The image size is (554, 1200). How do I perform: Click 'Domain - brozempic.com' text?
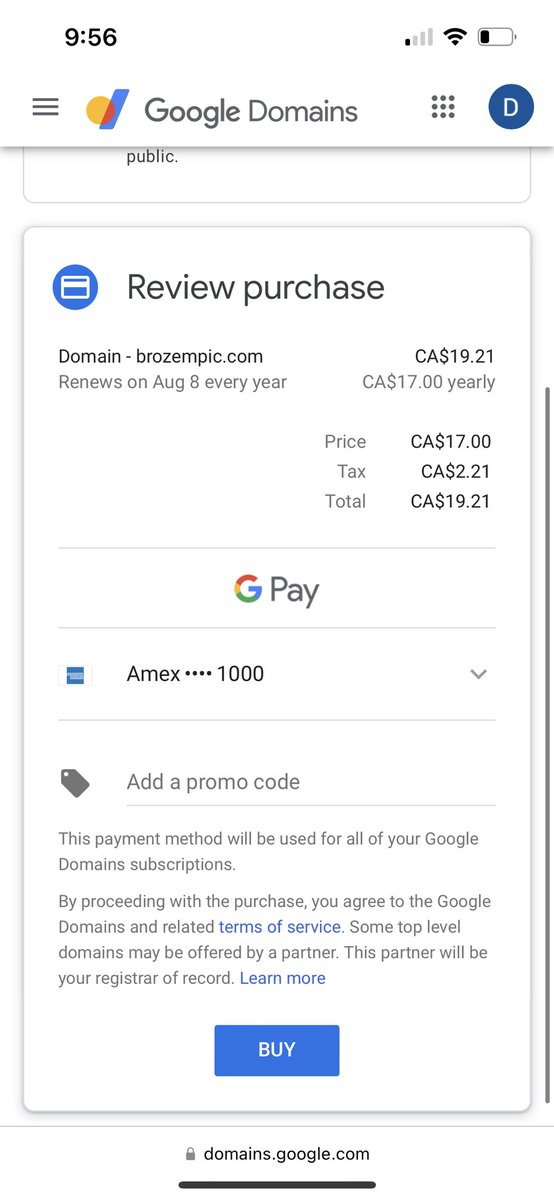click(x=161, y=356)
